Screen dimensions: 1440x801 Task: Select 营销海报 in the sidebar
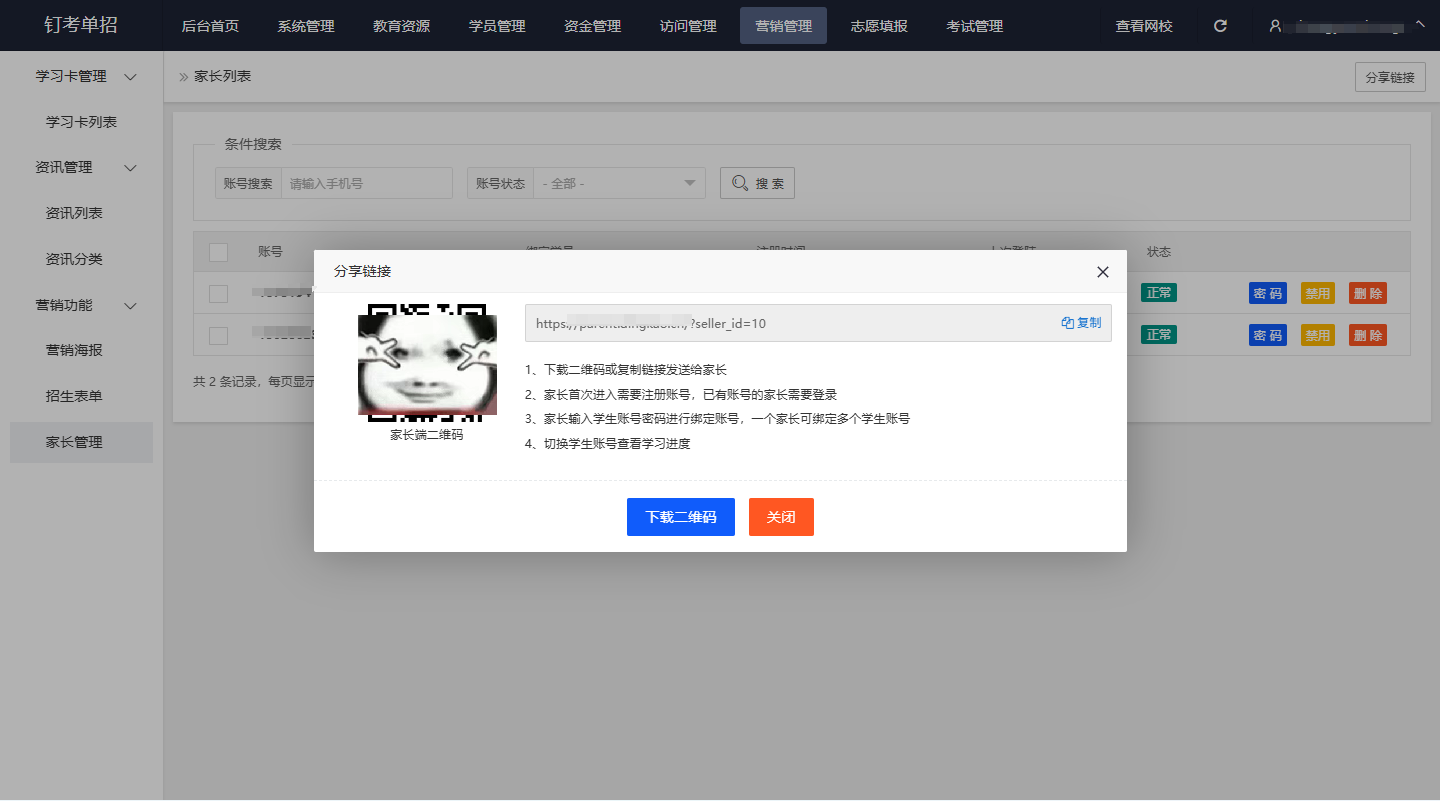pyautogui.click(x=75, y=350)
